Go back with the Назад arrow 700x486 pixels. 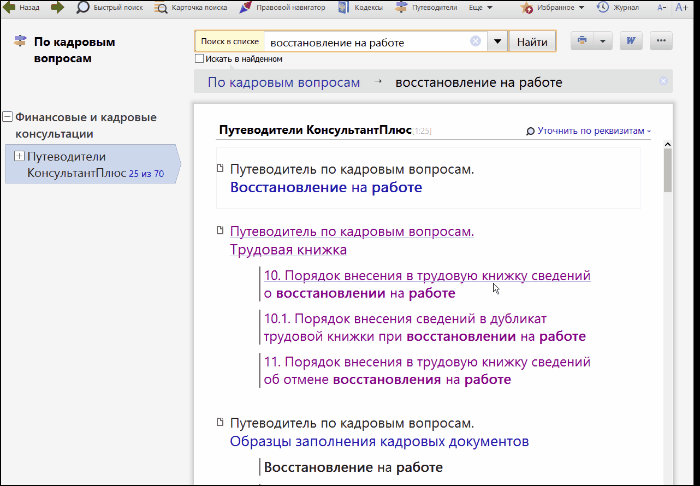click(21, 8)
